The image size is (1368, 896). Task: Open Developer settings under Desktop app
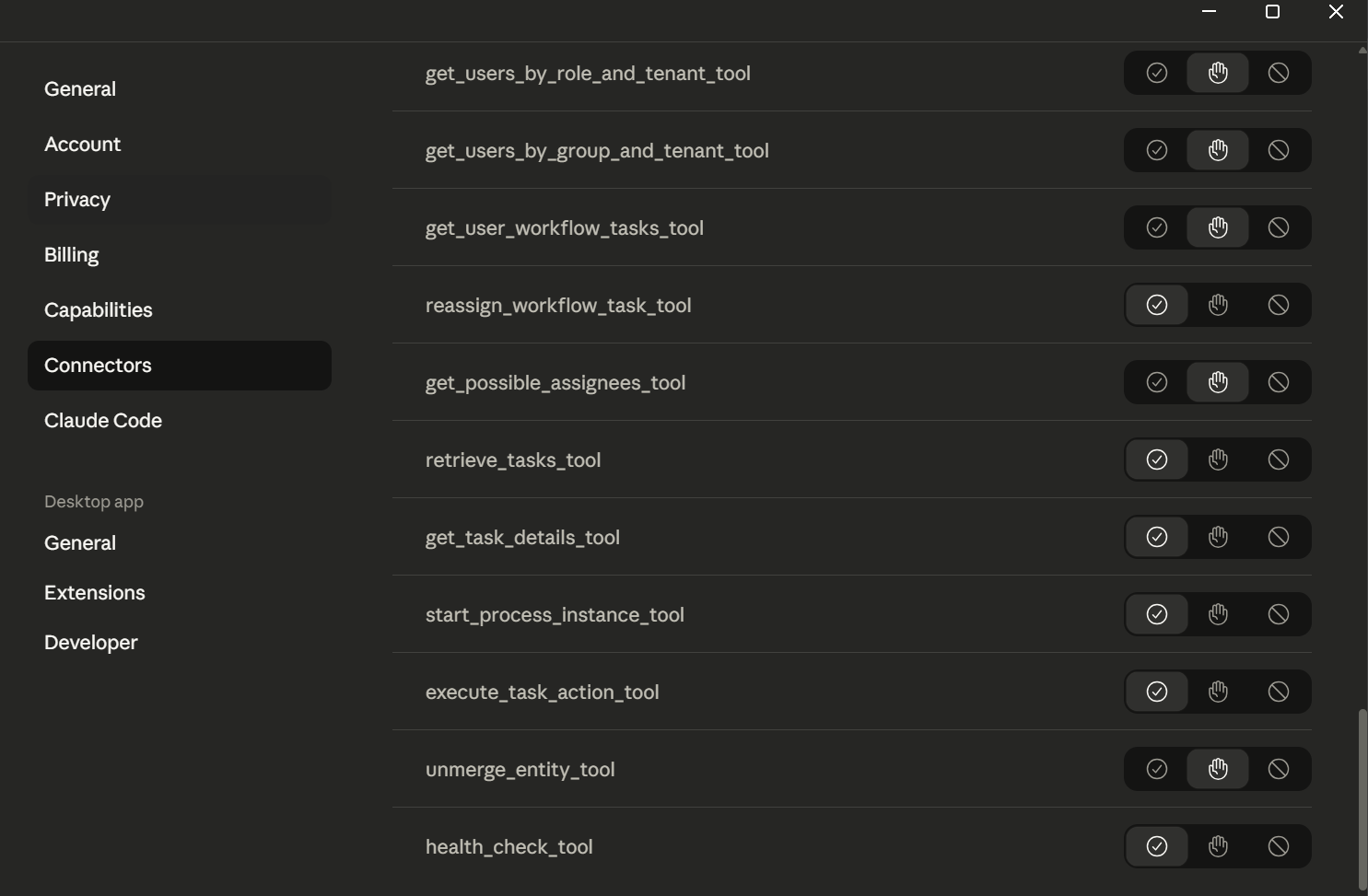point(91,643)
